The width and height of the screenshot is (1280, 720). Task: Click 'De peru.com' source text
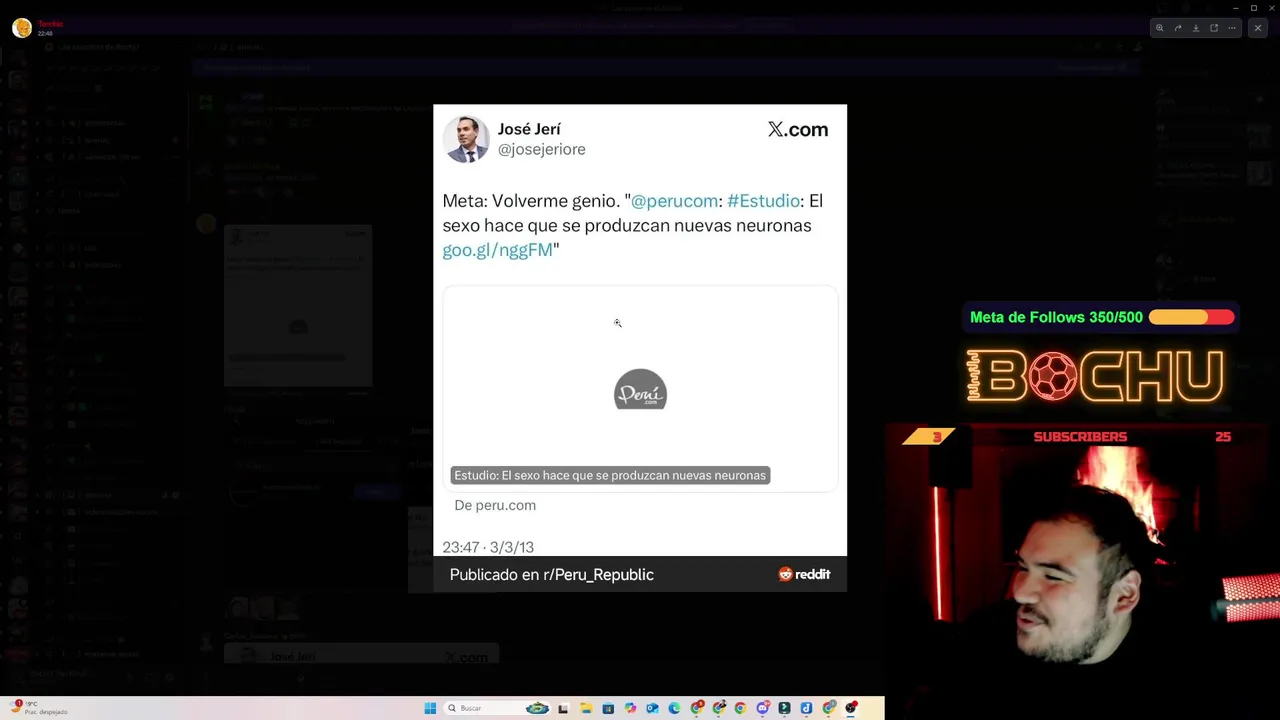point(495,505)
